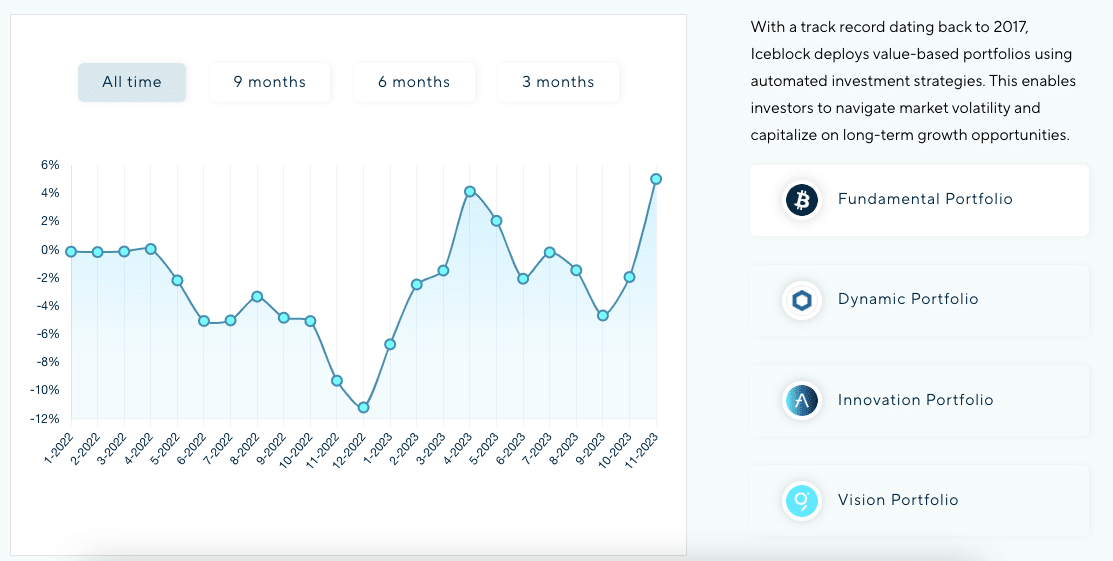This screenshot has height=561, width=1113.
Task: Click the 6-2022 data point
Action: pyautogui.click(x=204, y=321)
